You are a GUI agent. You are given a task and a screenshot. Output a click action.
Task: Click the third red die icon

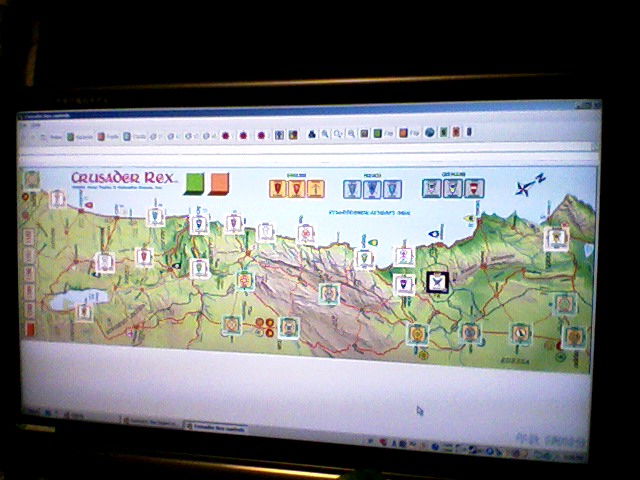(x=261, y=135)
